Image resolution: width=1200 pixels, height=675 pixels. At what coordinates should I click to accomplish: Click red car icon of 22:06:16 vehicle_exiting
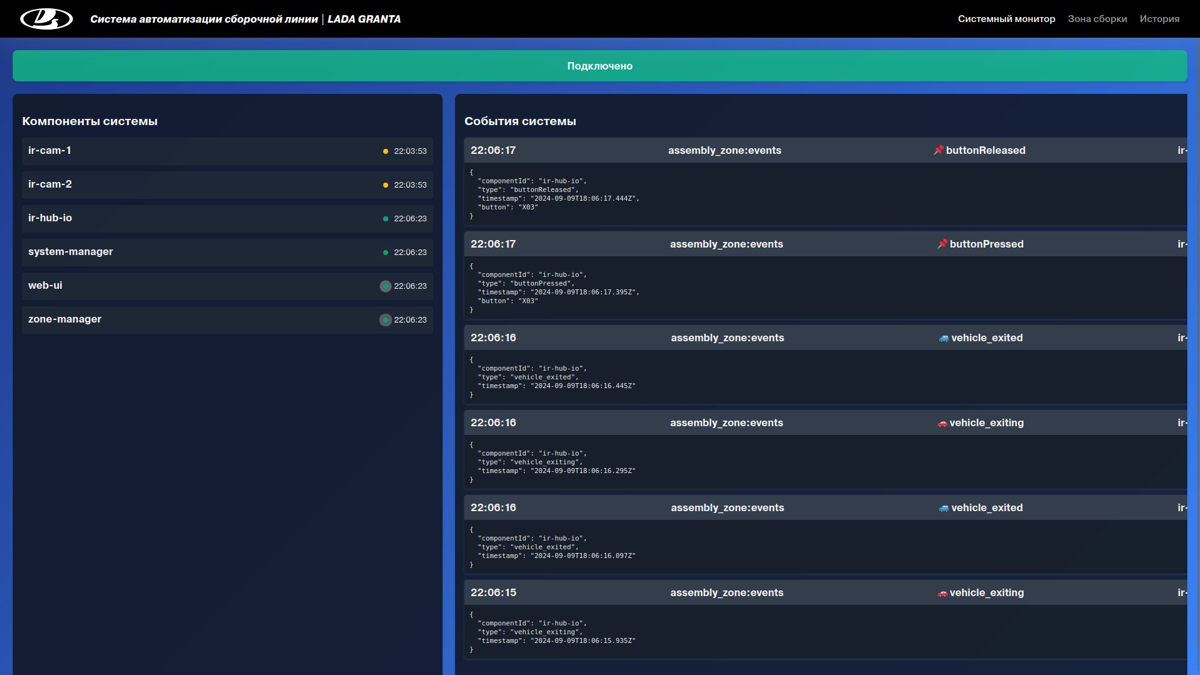(942, 423)
